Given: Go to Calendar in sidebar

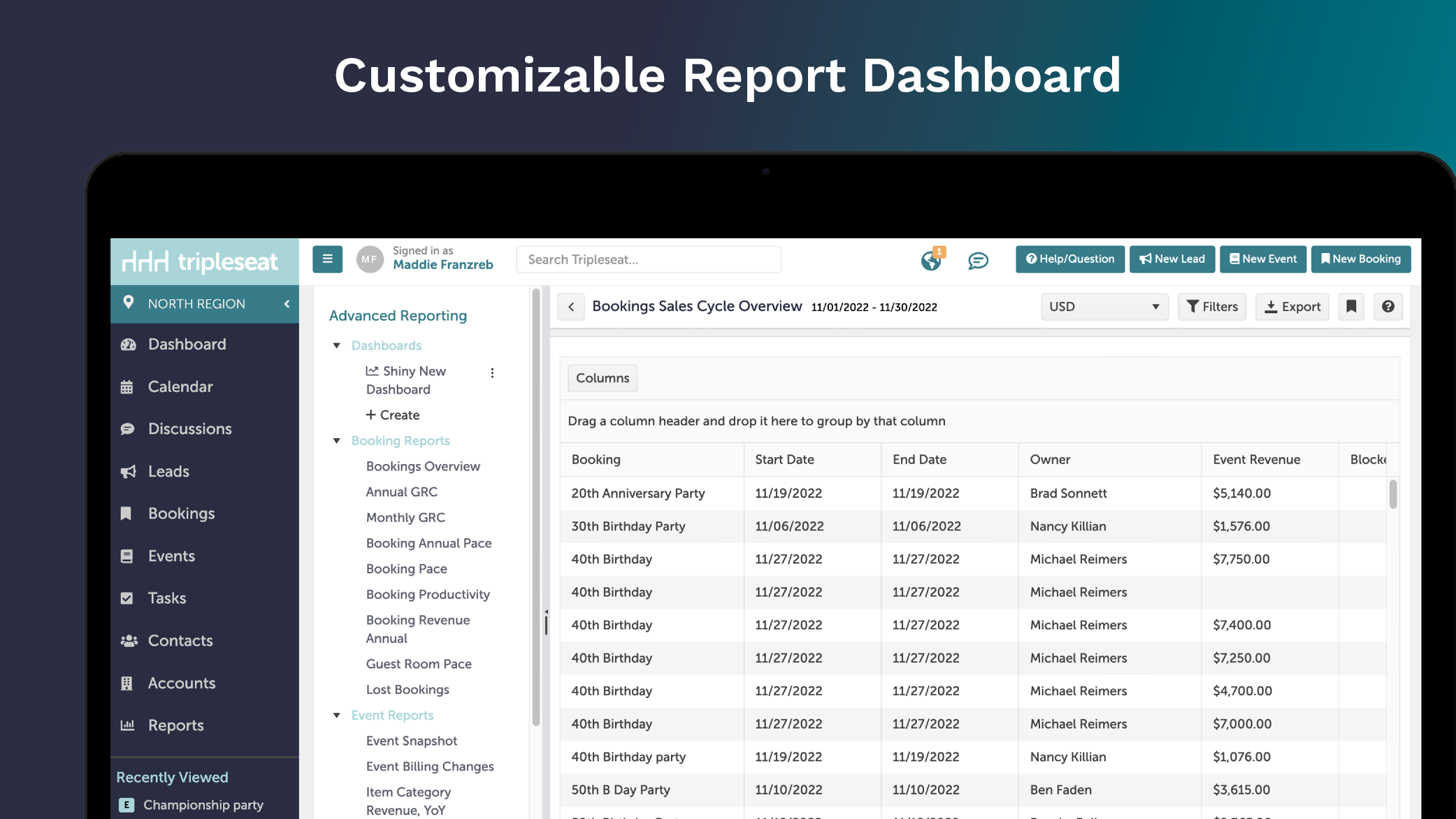Looking at the screenshot, I should [x=180, y=386].
